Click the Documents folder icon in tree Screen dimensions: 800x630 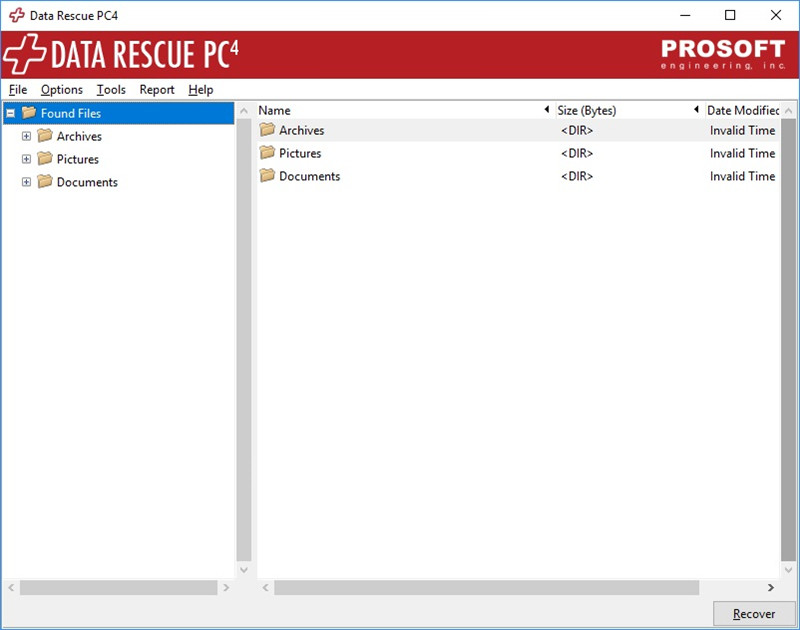(x=45, y=182)
